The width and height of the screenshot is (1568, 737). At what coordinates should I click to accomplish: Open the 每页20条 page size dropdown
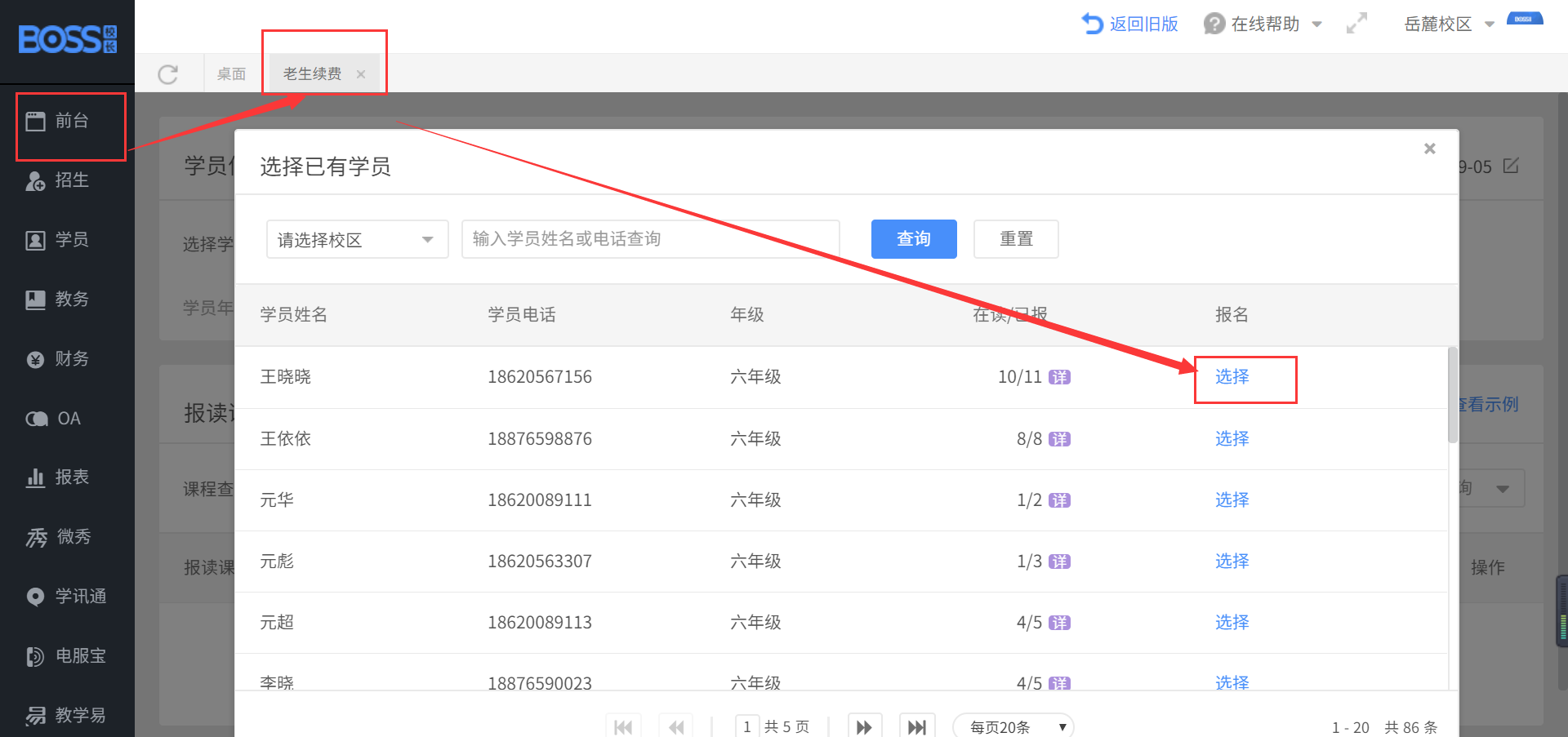click(x=1013, y=726)
